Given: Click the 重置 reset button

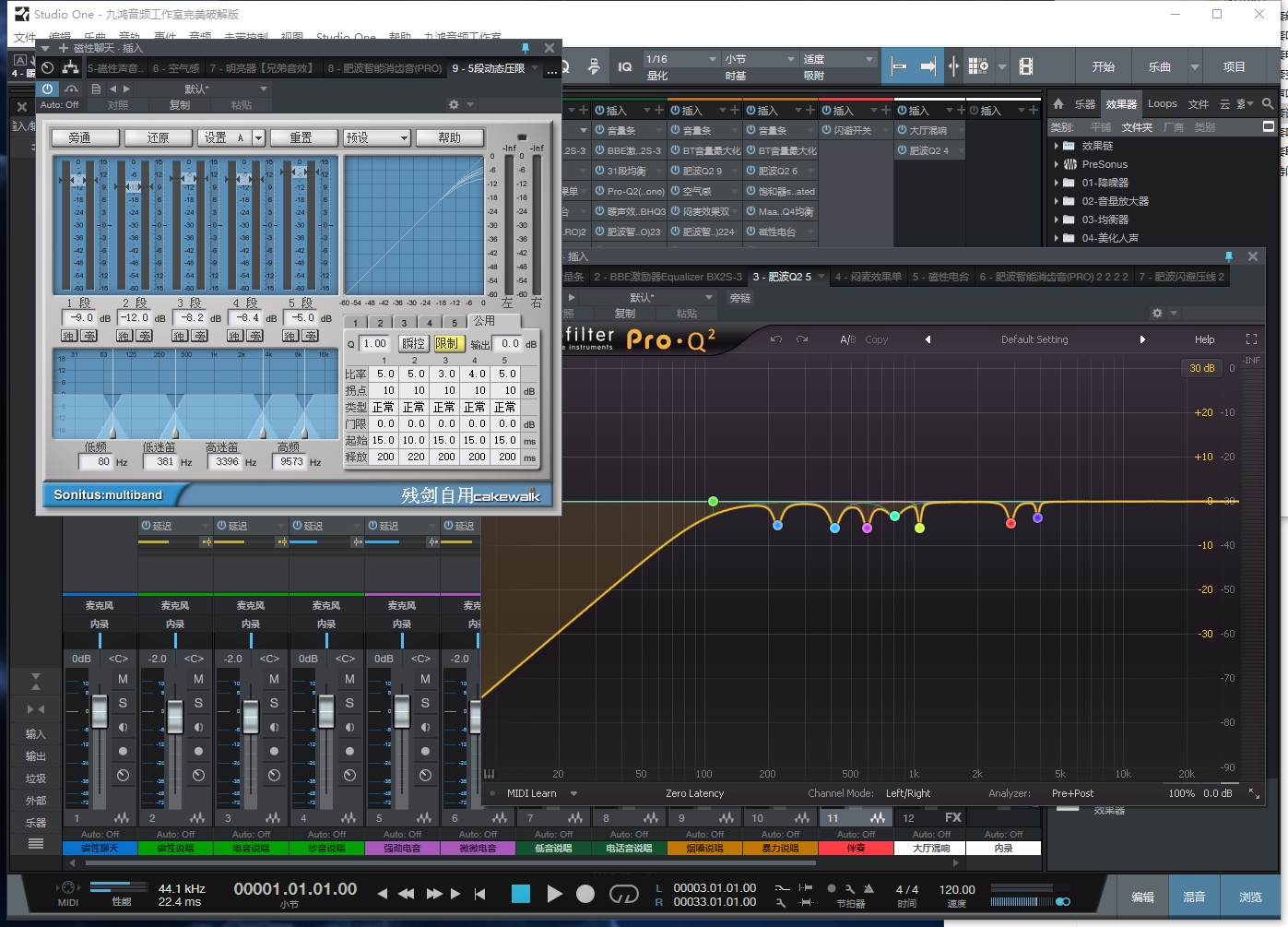Looking at the screenshot, I should pyautogui.click(x=301, y=137).
